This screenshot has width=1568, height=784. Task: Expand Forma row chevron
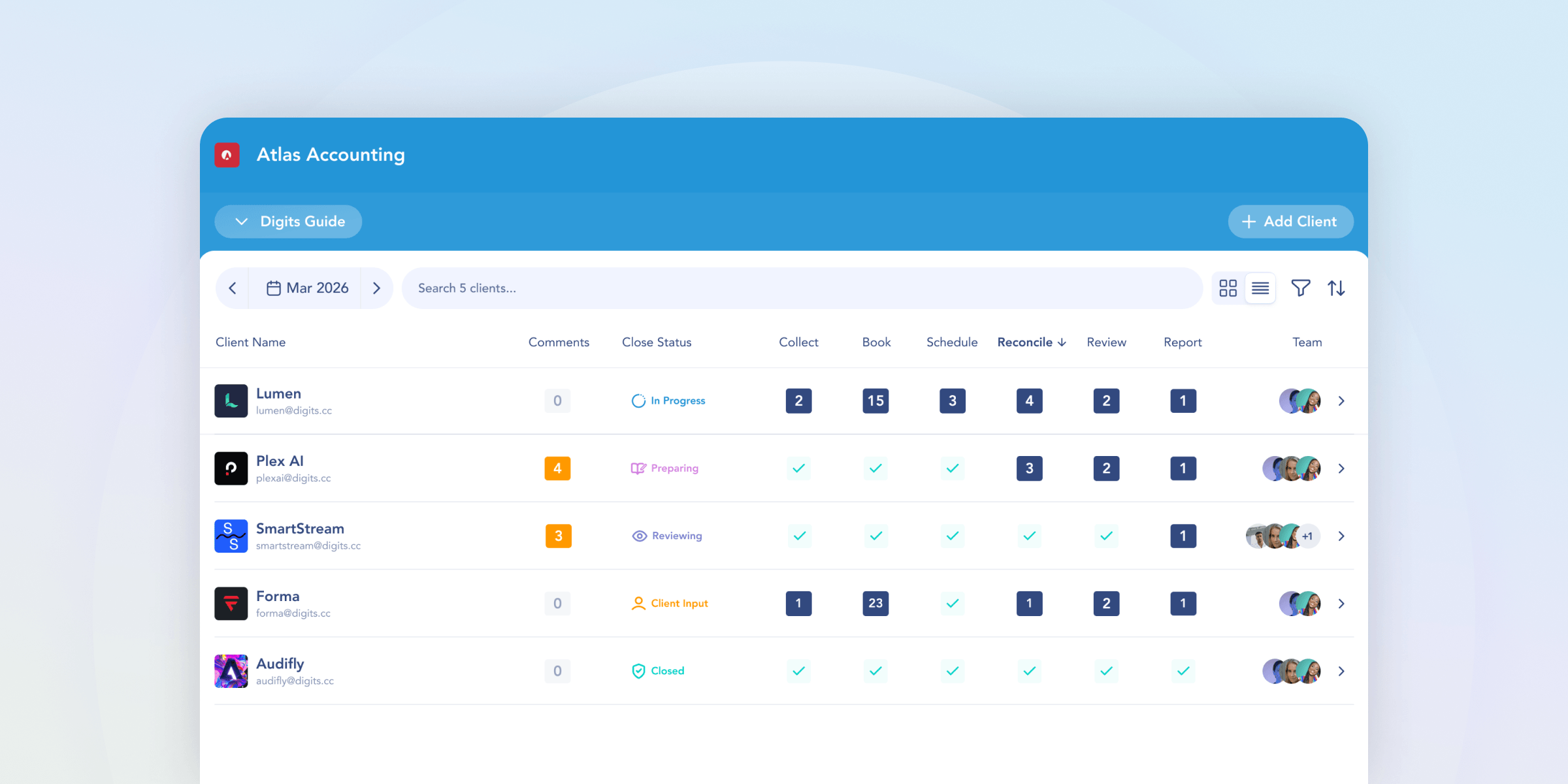coord(1341,603)
